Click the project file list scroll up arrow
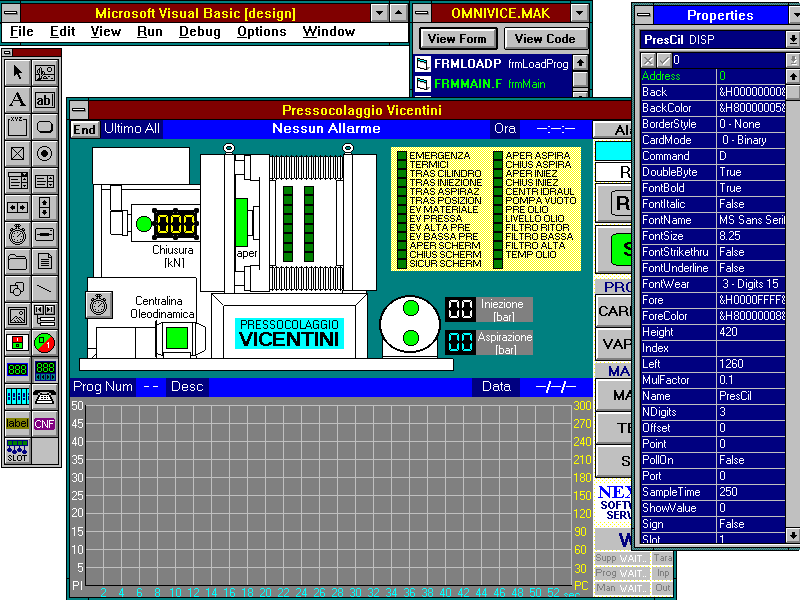 click(x=580, y=63)
